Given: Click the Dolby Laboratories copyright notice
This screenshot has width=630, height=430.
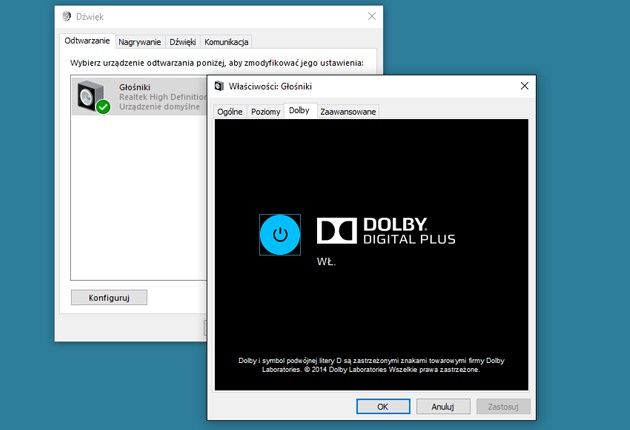Looking at the screenshot, I should pos(371,365).
